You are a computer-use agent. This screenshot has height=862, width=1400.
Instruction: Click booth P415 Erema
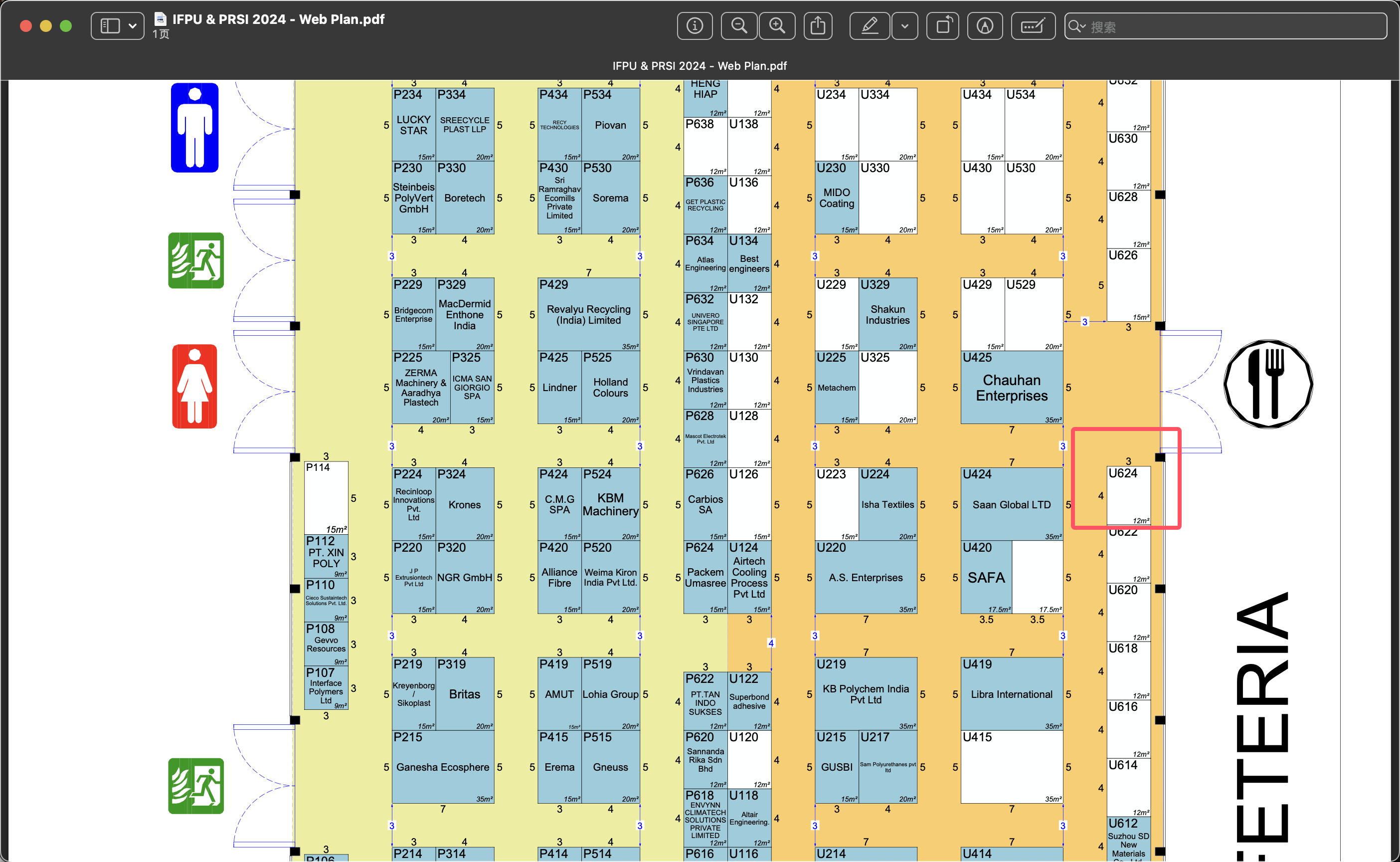point(559,767)
